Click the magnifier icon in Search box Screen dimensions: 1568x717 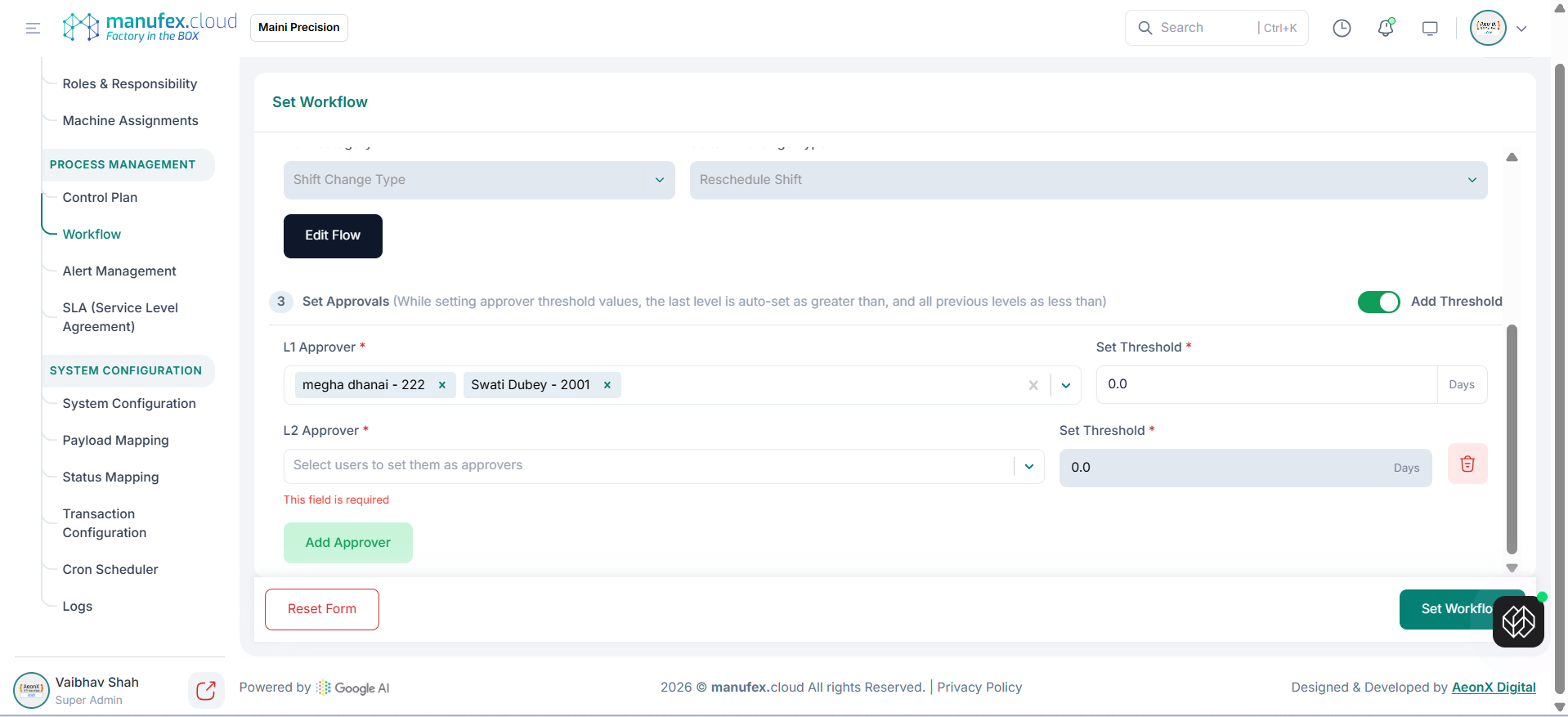(x=1145, y=28)
